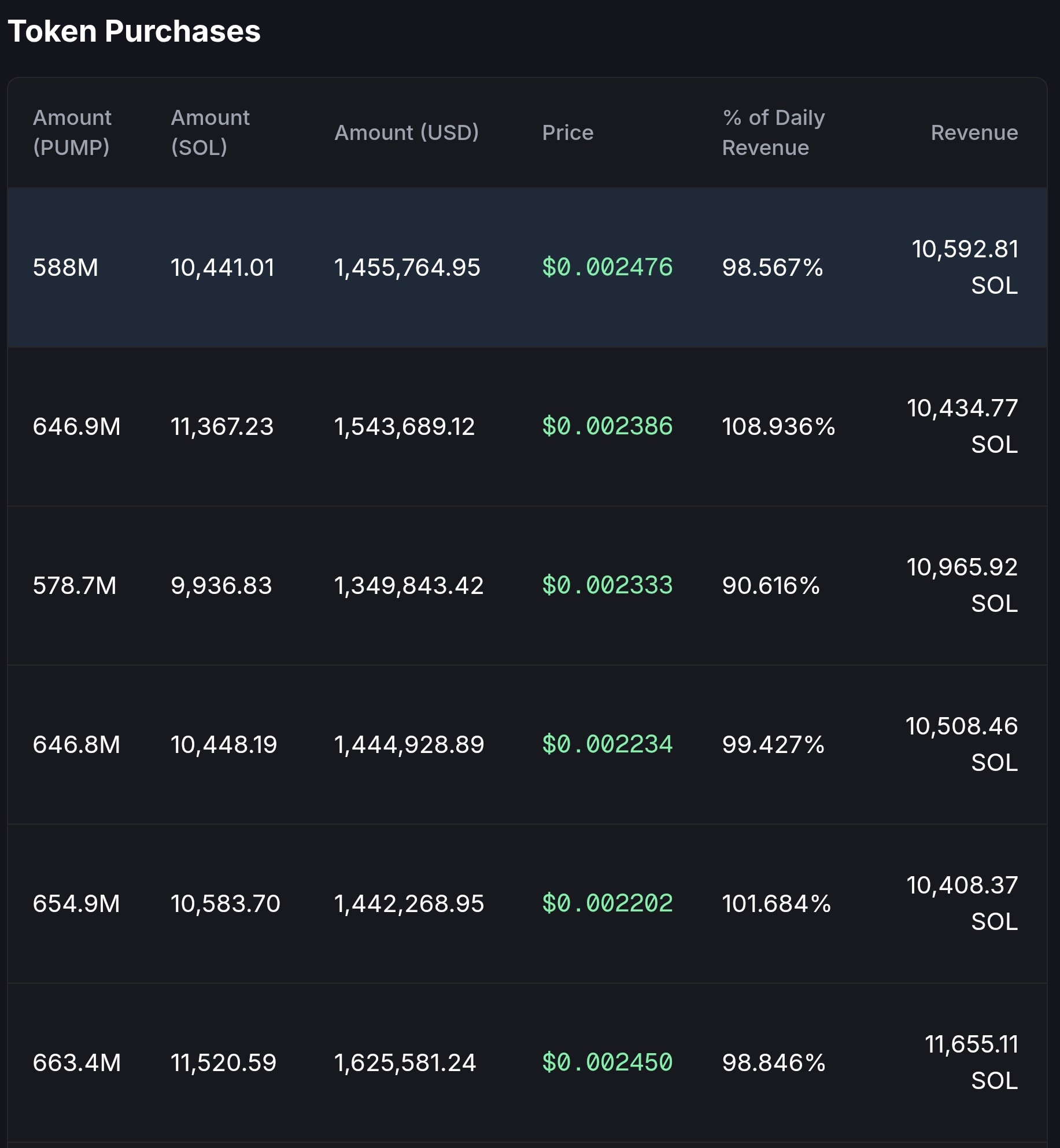Click the Revenue column header
Image resolution: width=1060 pixels, height=1148 pixels.
coord(974,132)
